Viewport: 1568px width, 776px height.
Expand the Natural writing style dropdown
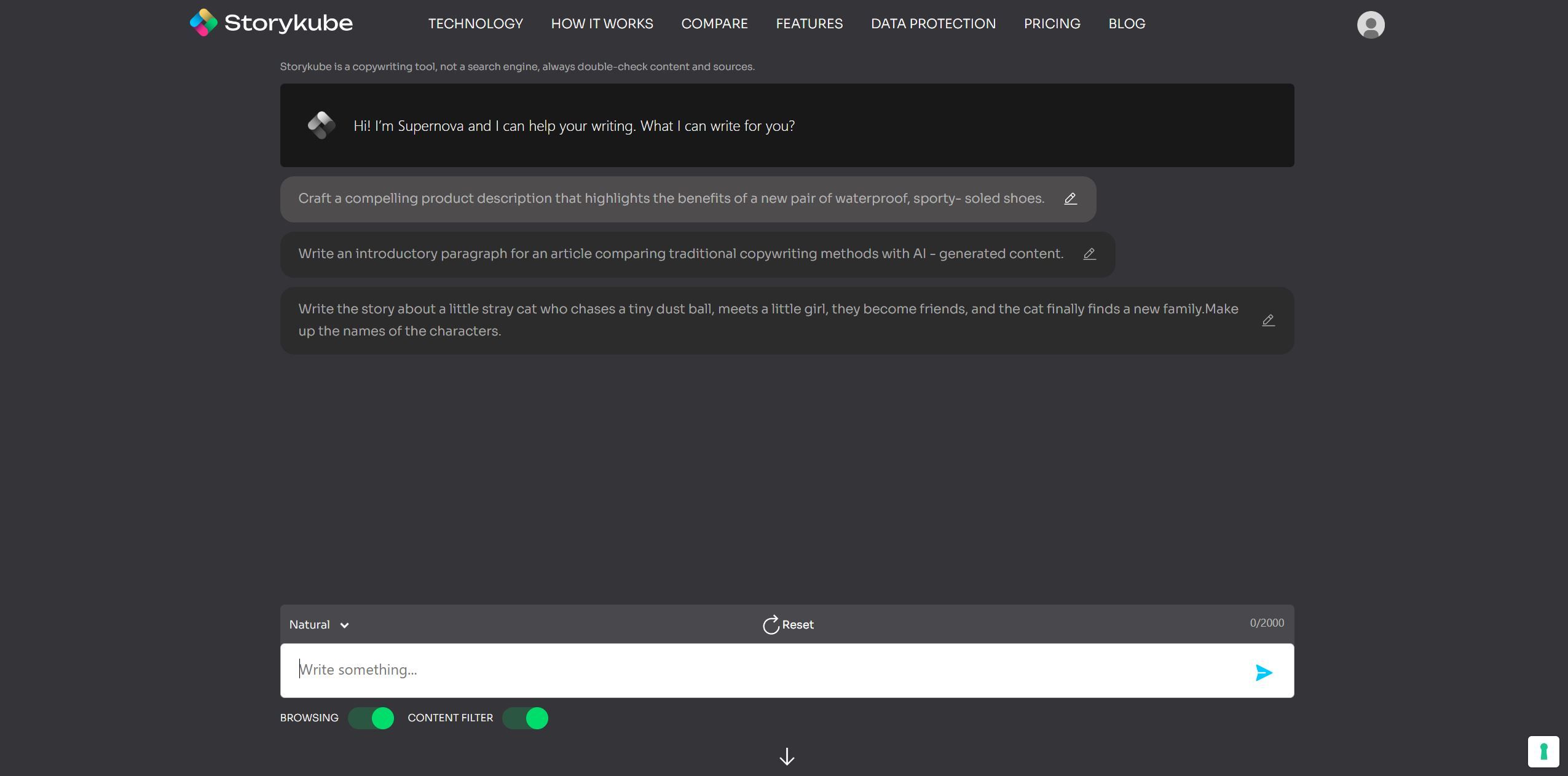[318, 624]
